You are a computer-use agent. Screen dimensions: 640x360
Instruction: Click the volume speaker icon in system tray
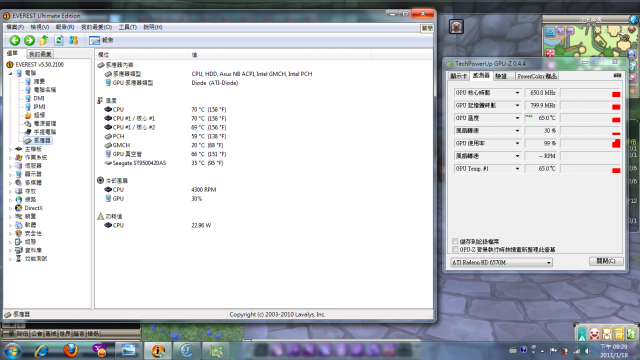[588, 351]
